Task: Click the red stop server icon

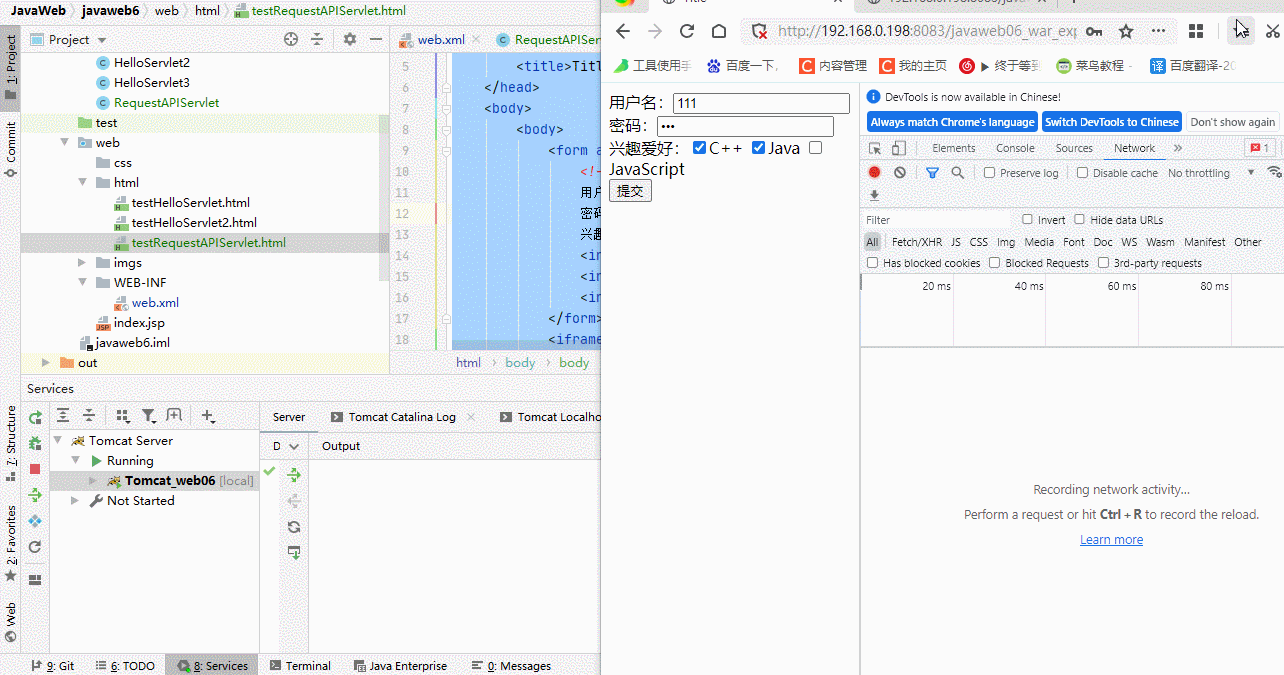Action: [35, 469]
